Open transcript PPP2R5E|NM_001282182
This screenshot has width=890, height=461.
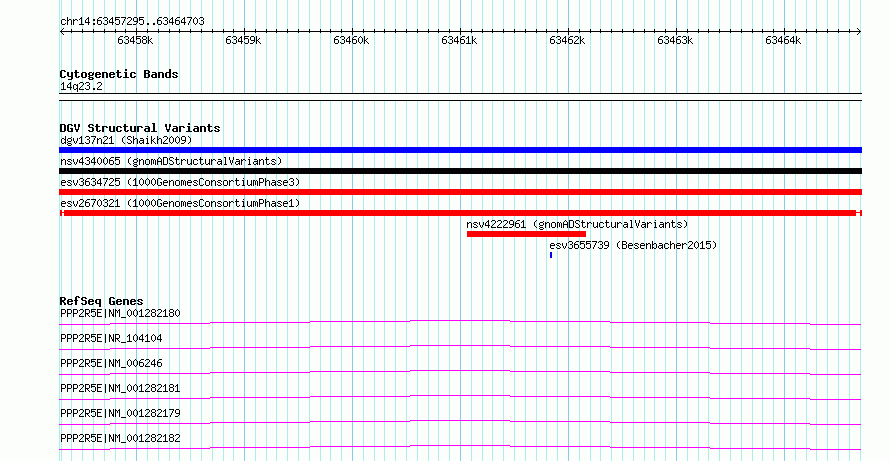click(120, 438)
